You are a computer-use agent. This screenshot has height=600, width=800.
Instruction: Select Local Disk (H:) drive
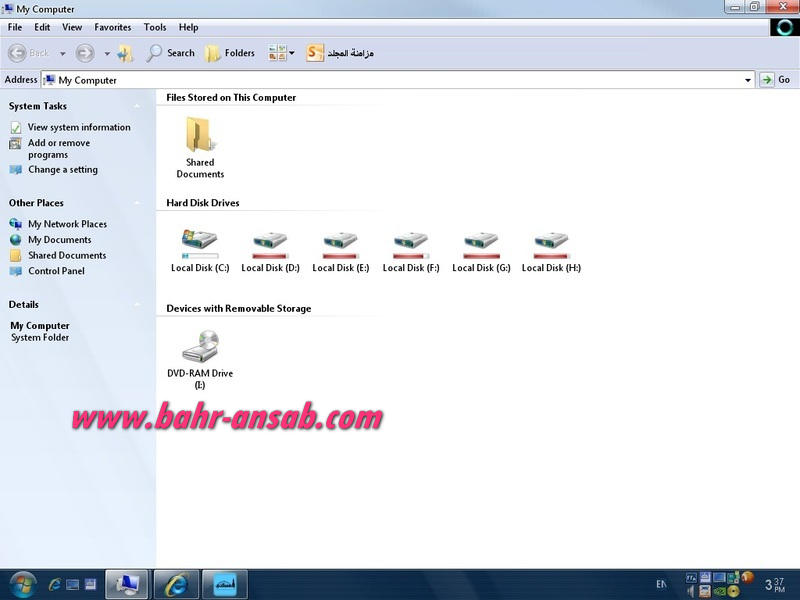551,251
